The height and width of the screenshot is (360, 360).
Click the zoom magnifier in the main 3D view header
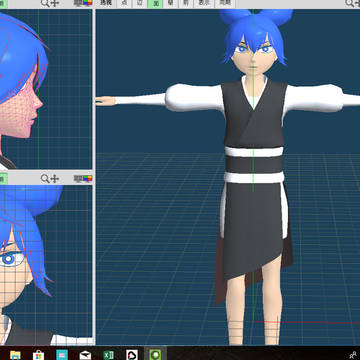(350, 3)
